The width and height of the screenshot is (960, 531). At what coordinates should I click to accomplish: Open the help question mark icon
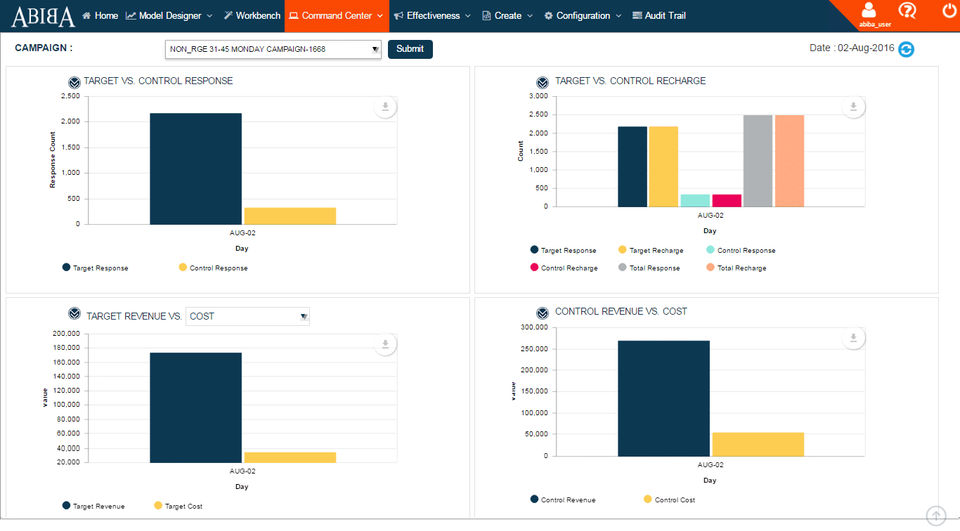tap(907, 10)
